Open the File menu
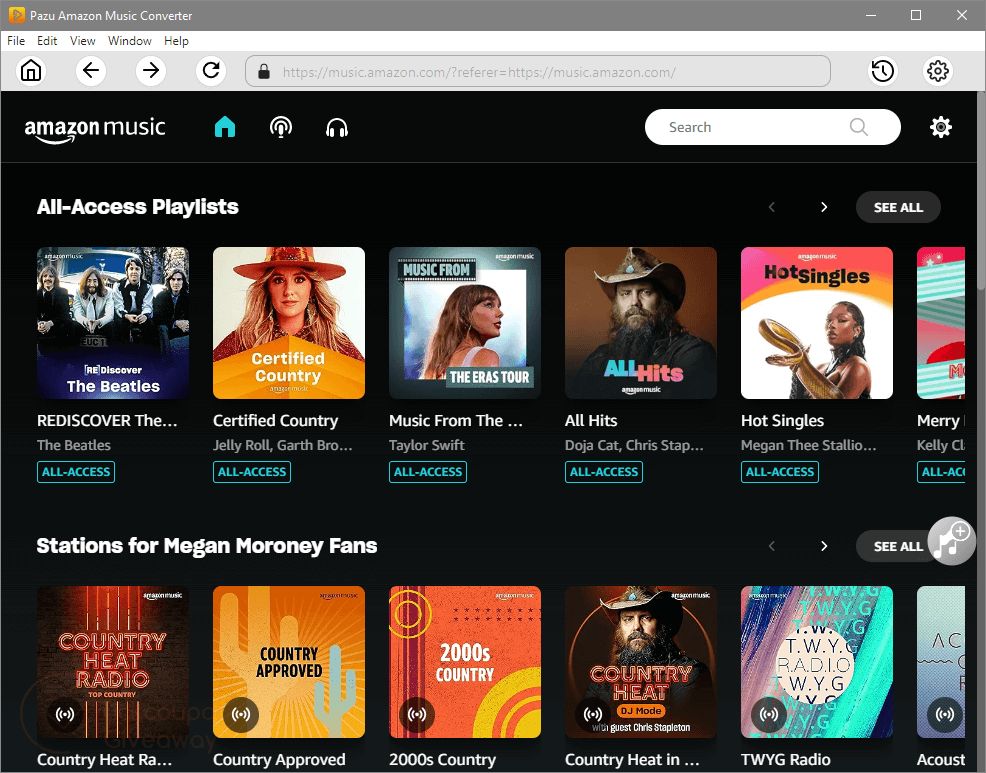Viewport: 986px width, 773px height. pos(16,41)
